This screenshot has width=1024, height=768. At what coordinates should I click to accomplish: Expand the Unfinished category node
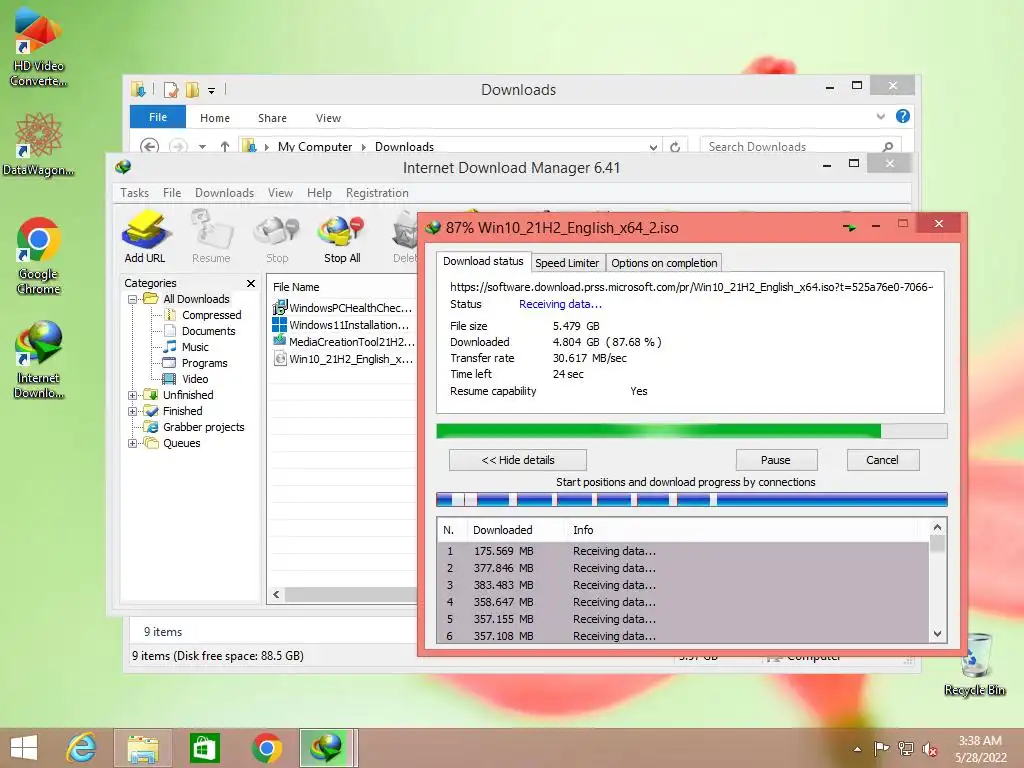133,395
